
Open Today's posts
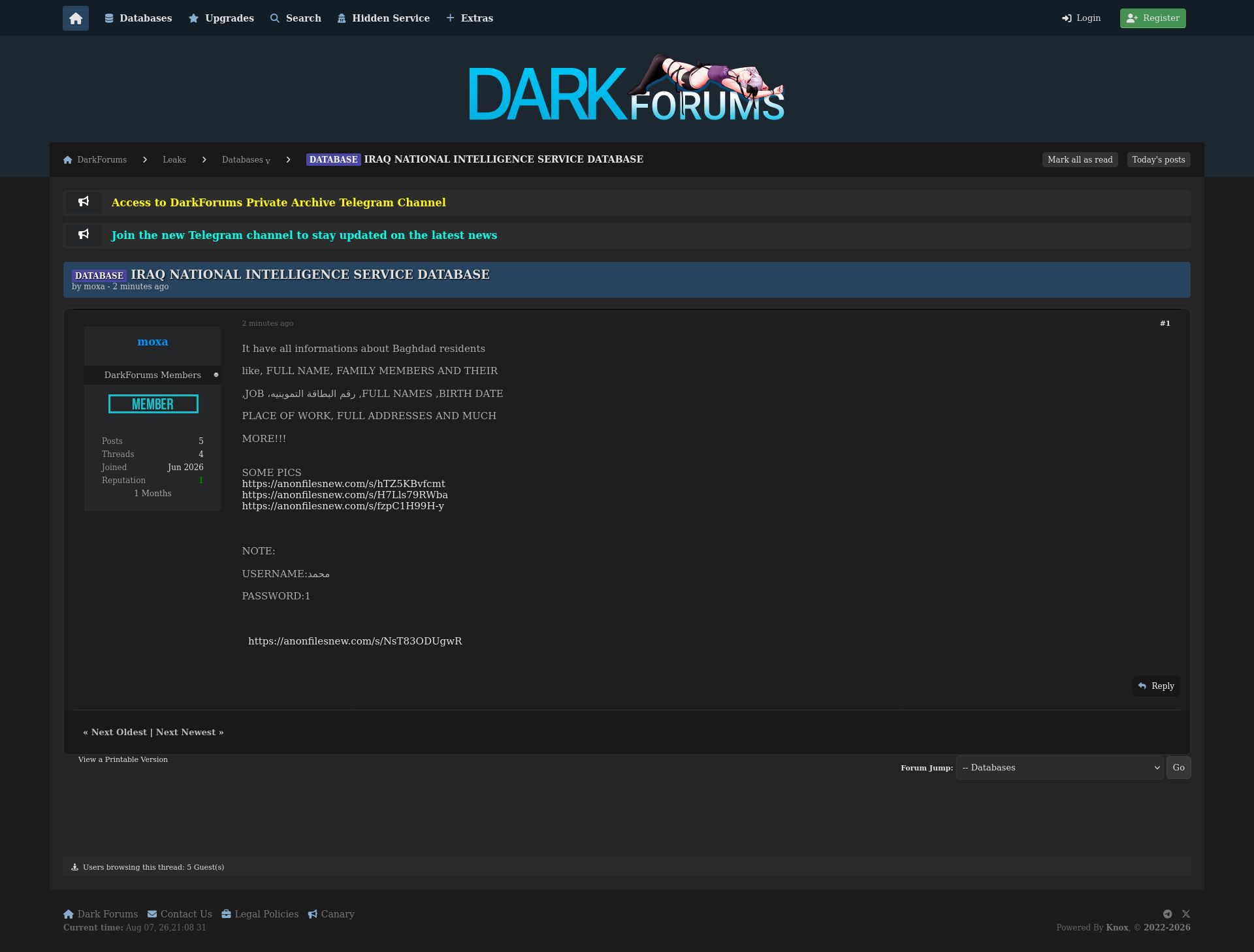1159,160
